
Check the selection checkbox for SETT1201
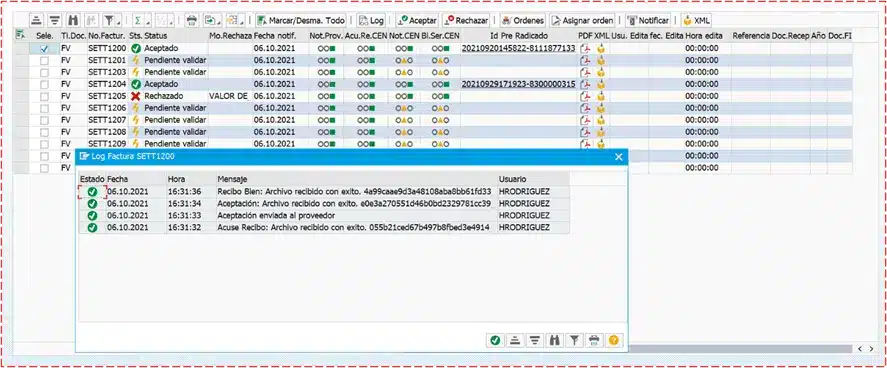tap(44, 60)
